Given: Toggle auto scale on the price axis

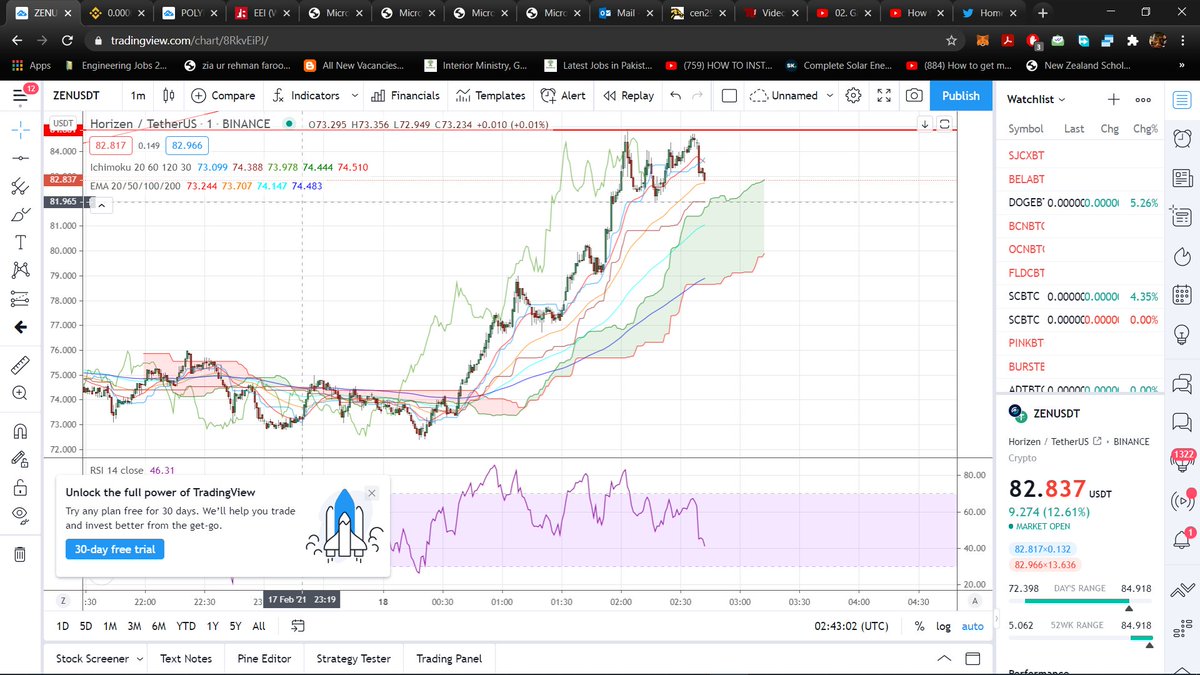Looking at the screenshot, I should 972,626.
